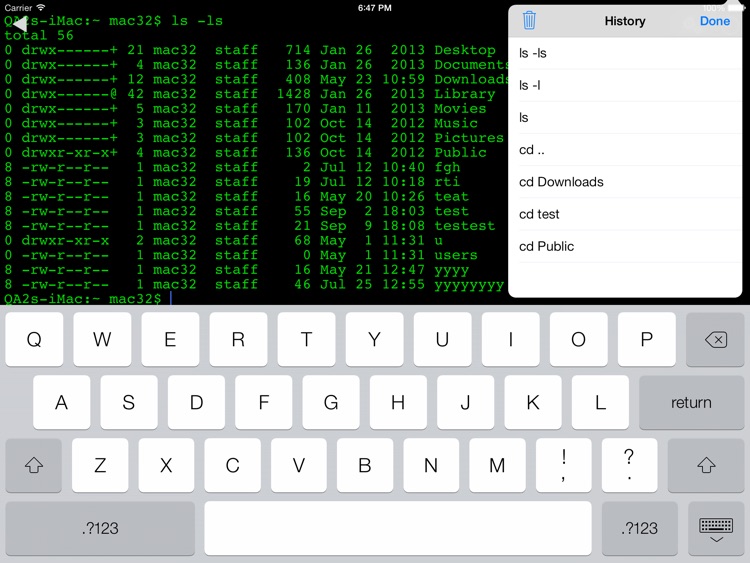Tap the P key
750x563 pixels.
[647, 340]
